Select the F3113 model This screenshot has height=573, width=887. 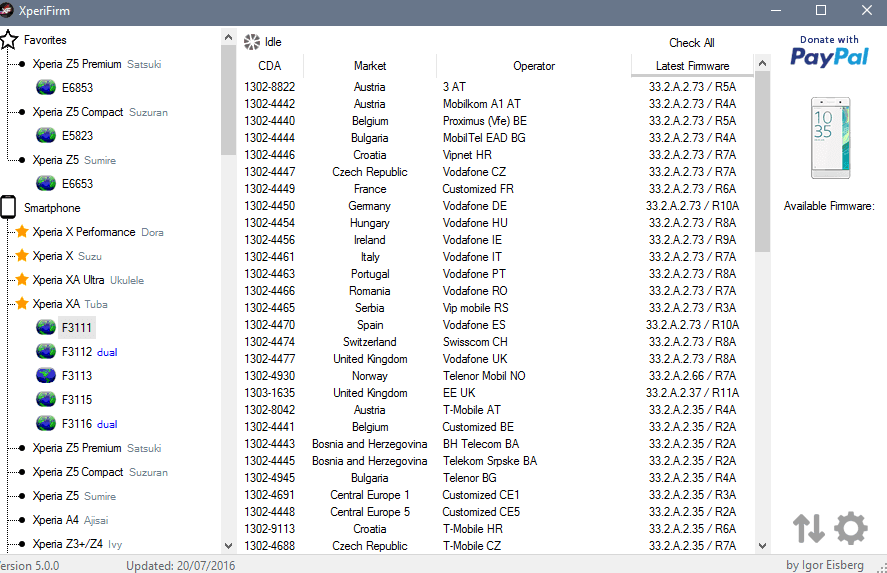77,376
